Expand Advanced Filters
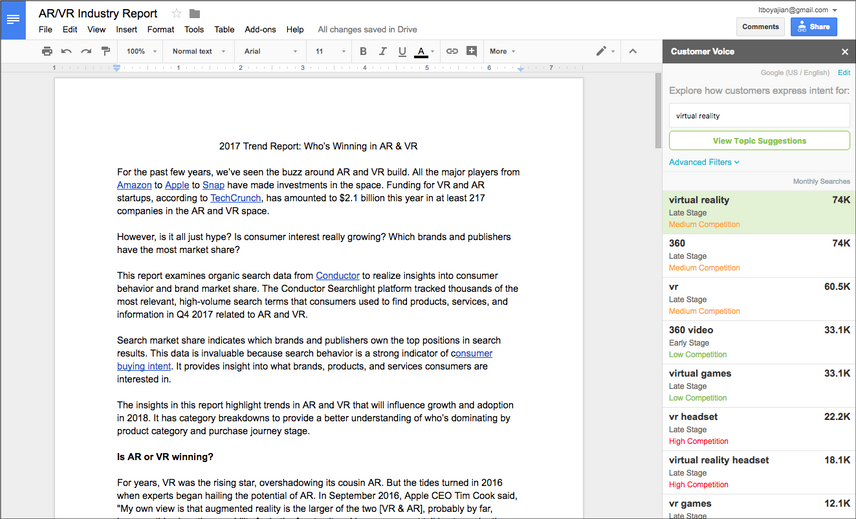 704,162
